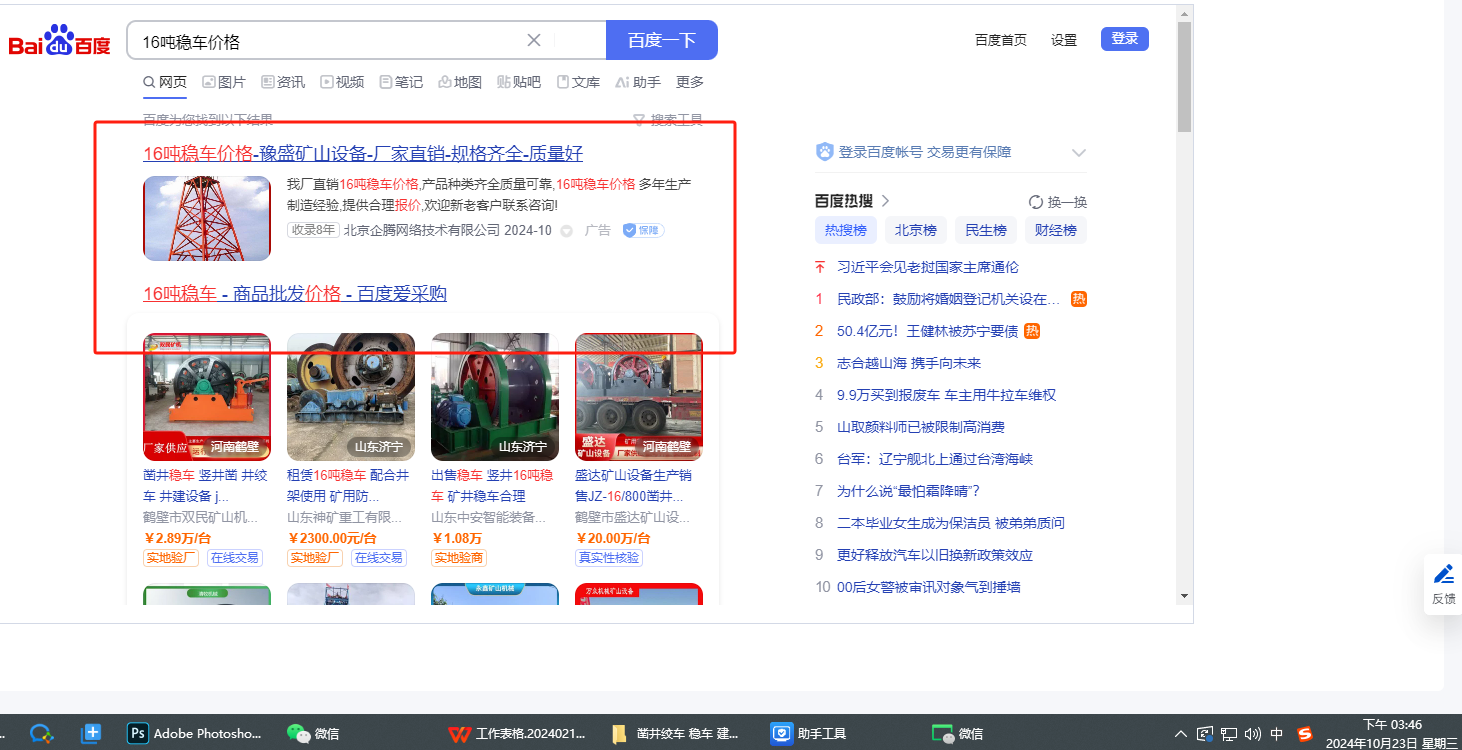Expand the 登录百度帐号 panel chevron
The image size is (1462, 750).
pos(1078,153)
